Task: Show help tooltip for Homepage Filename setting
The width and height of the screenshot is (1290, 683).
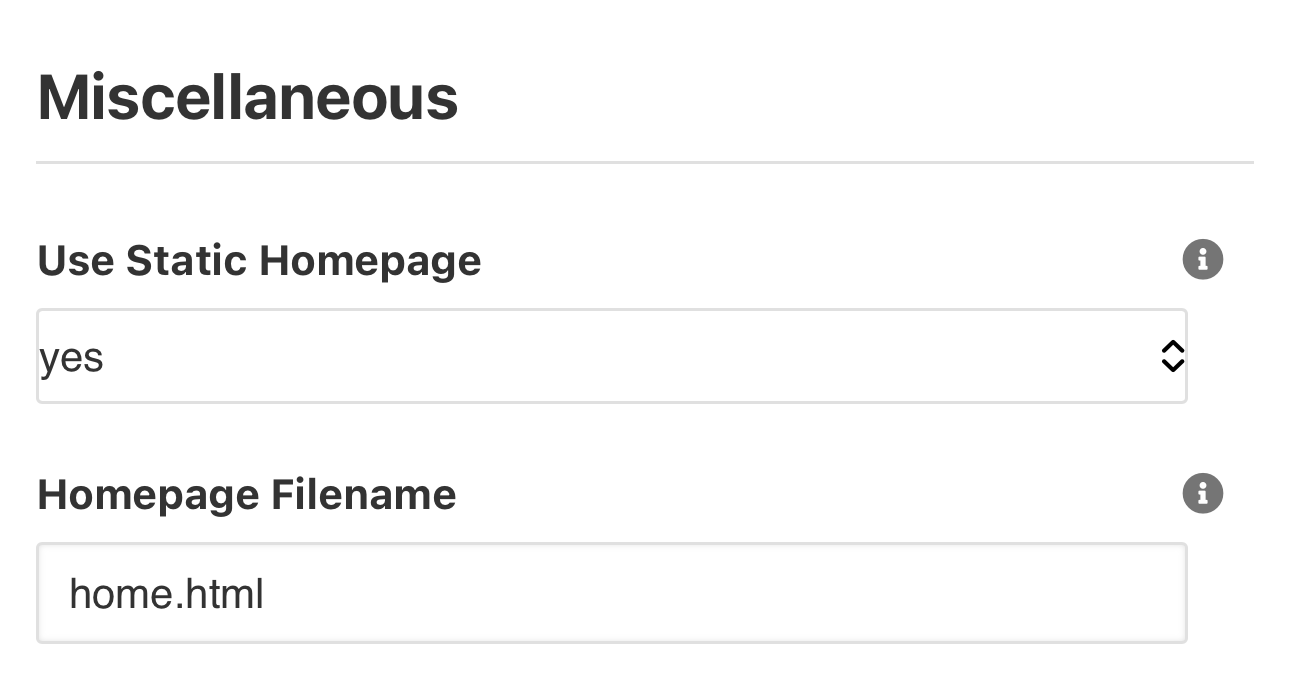Action: click(1202, 494)
